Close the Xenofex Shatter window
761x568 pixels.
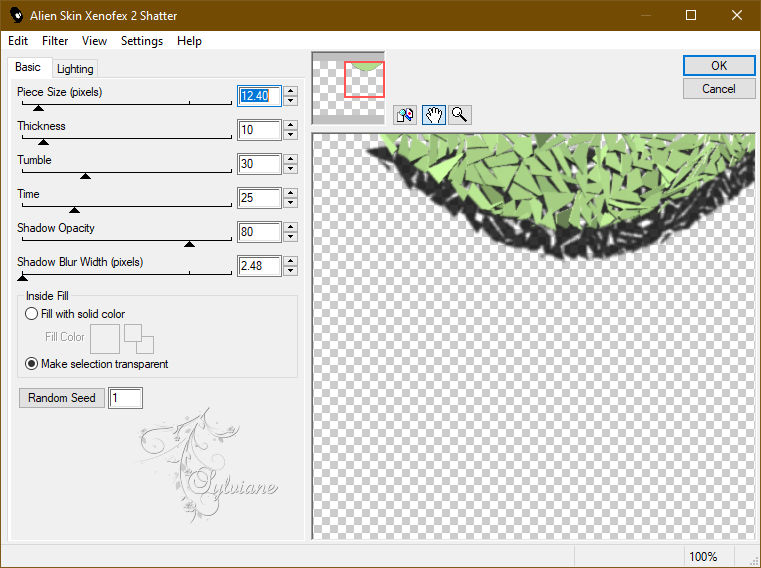pos(737,15)
